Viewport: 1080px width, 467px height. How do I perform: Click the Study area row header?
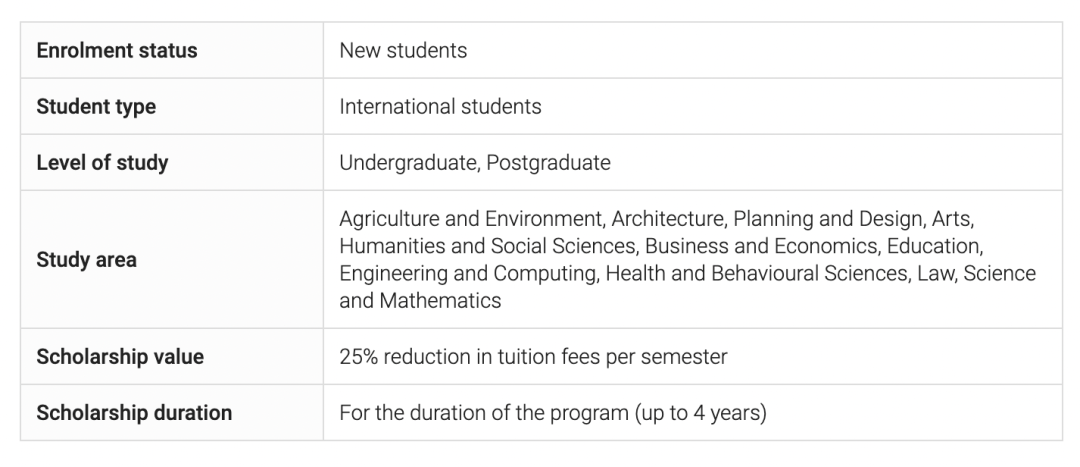point(172,260)
